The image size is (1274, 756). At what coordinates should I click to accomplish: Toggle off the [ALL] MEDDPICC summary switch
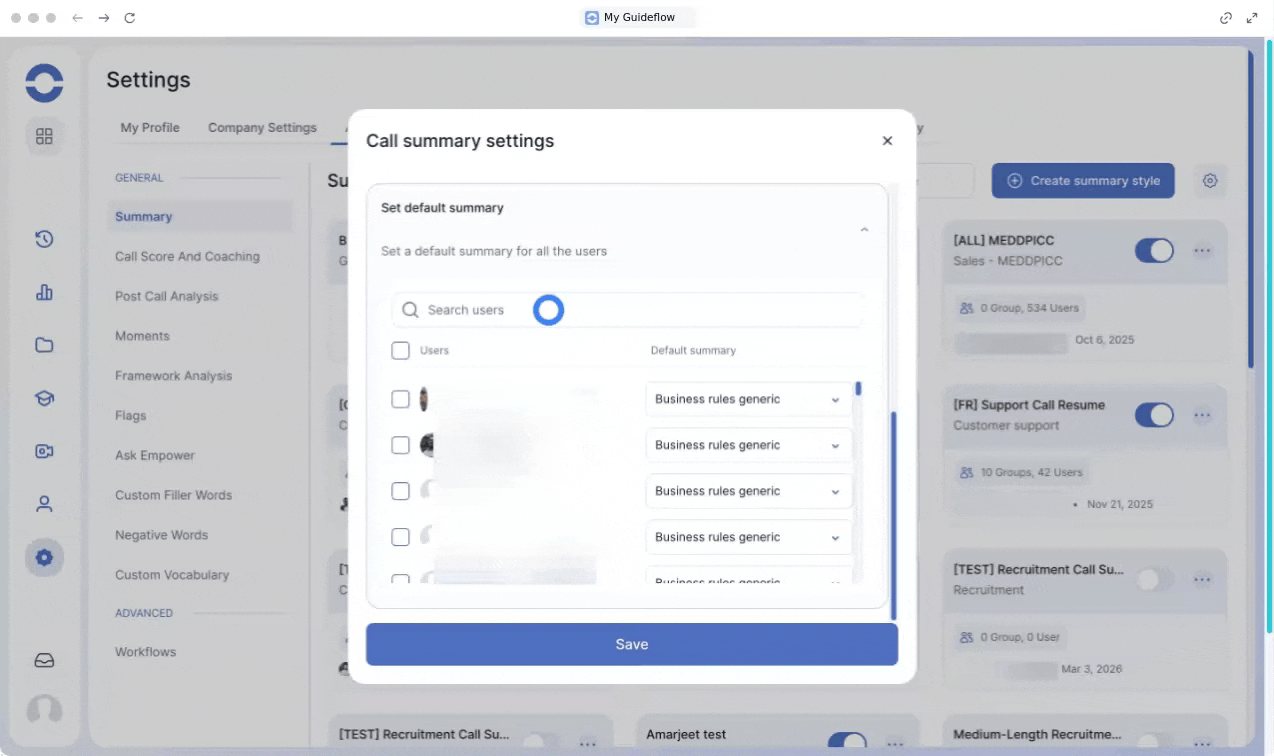click(x=1153, y=250)
